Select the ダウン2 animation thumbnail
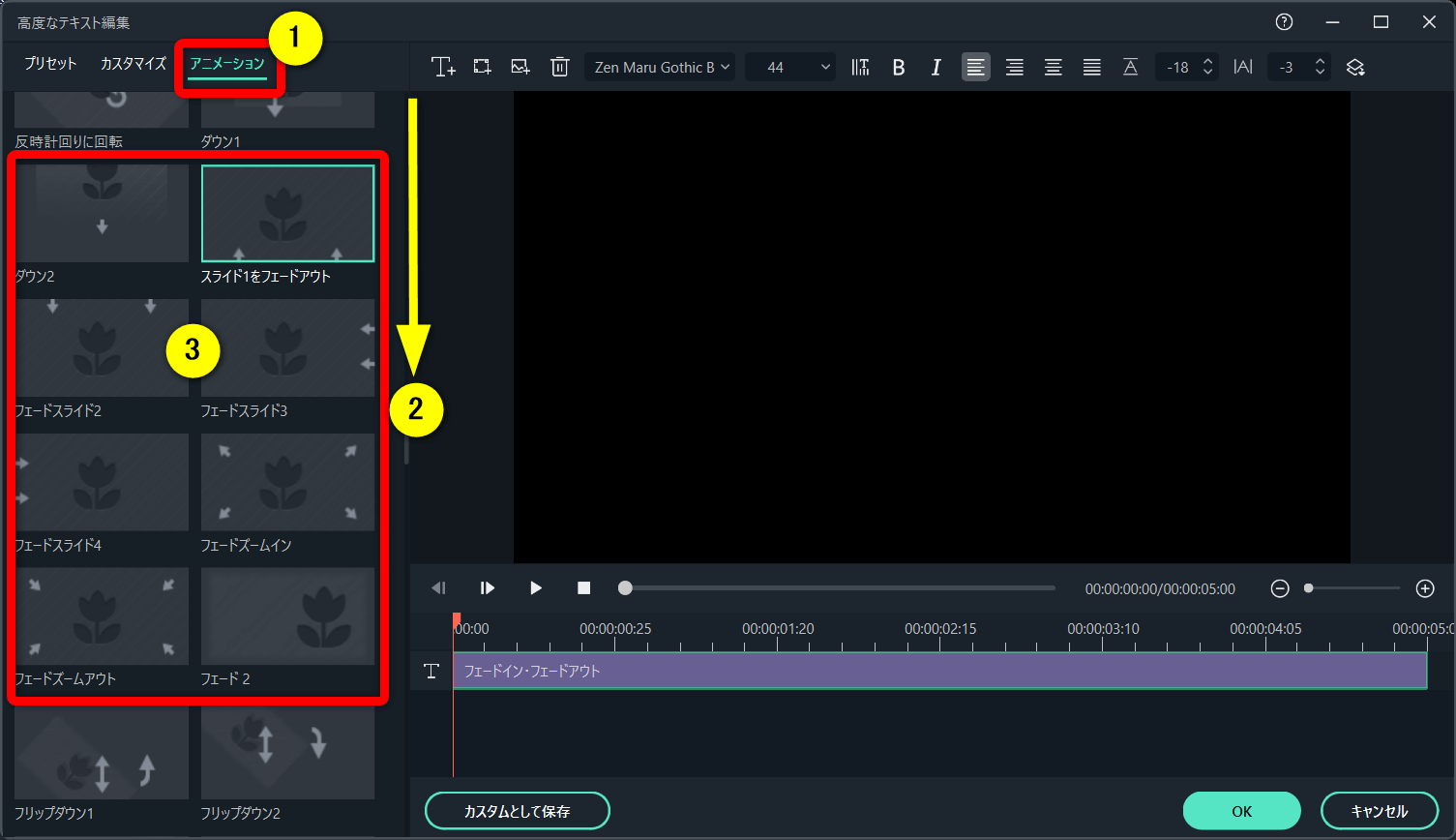 pyautogui.click(x=102, y=213)
